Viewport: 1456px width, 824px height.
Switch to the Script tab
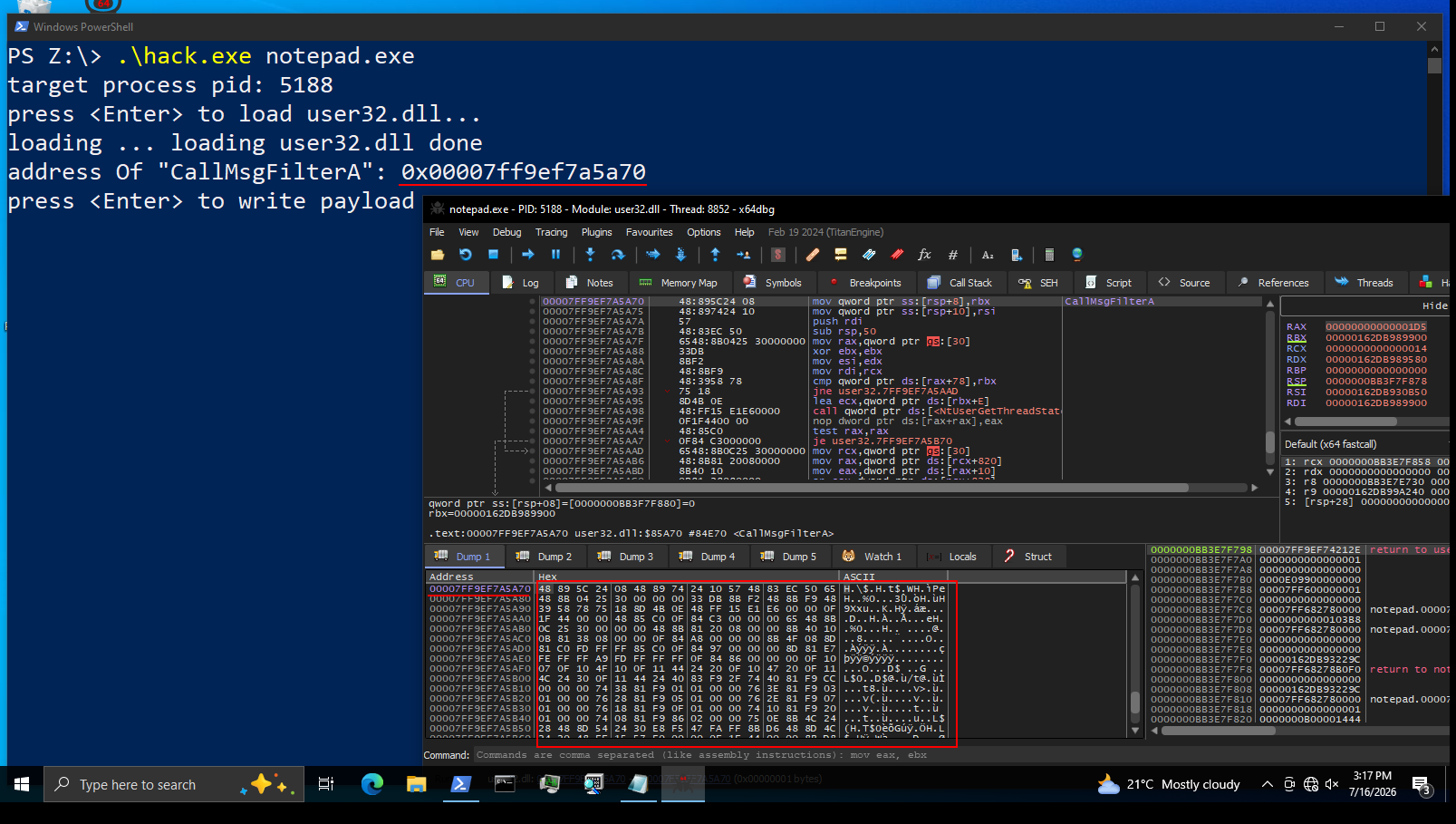(x=1109, y=283)
